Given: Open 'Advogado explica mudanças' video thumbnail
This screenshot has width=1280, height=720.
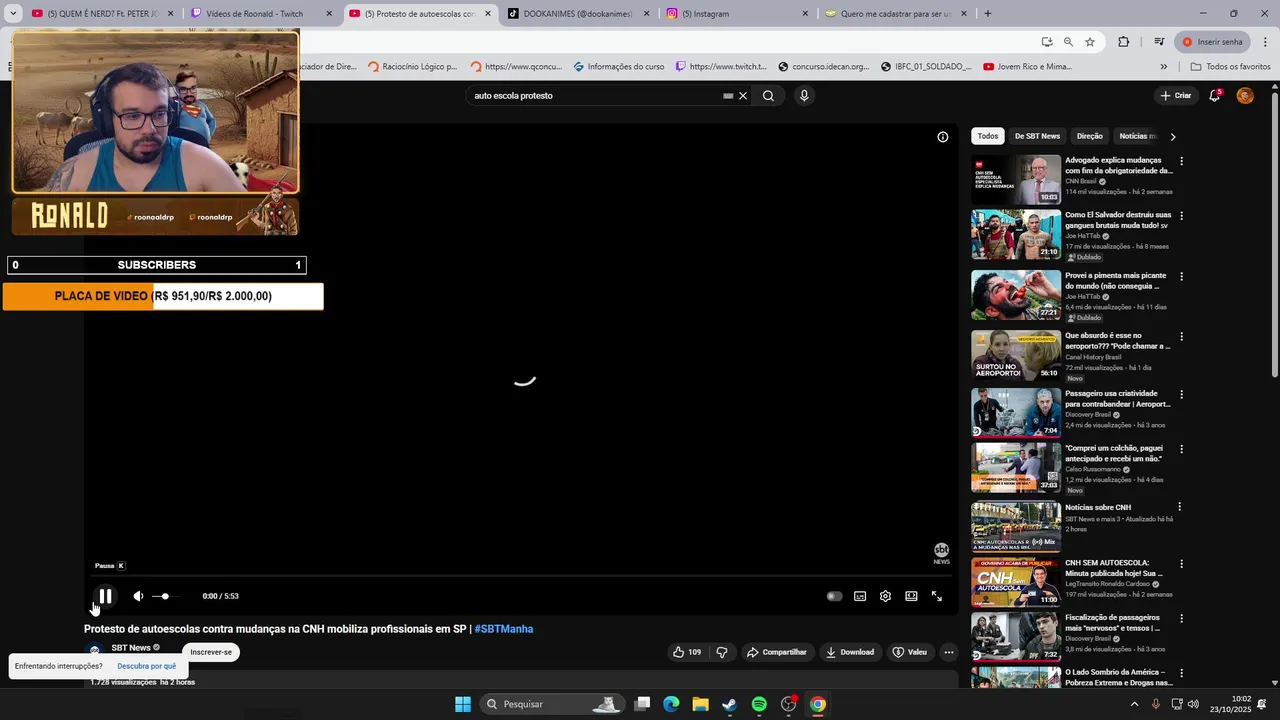Looking at the screenshot, I should pyautogui.click(x=1016, y=180).
